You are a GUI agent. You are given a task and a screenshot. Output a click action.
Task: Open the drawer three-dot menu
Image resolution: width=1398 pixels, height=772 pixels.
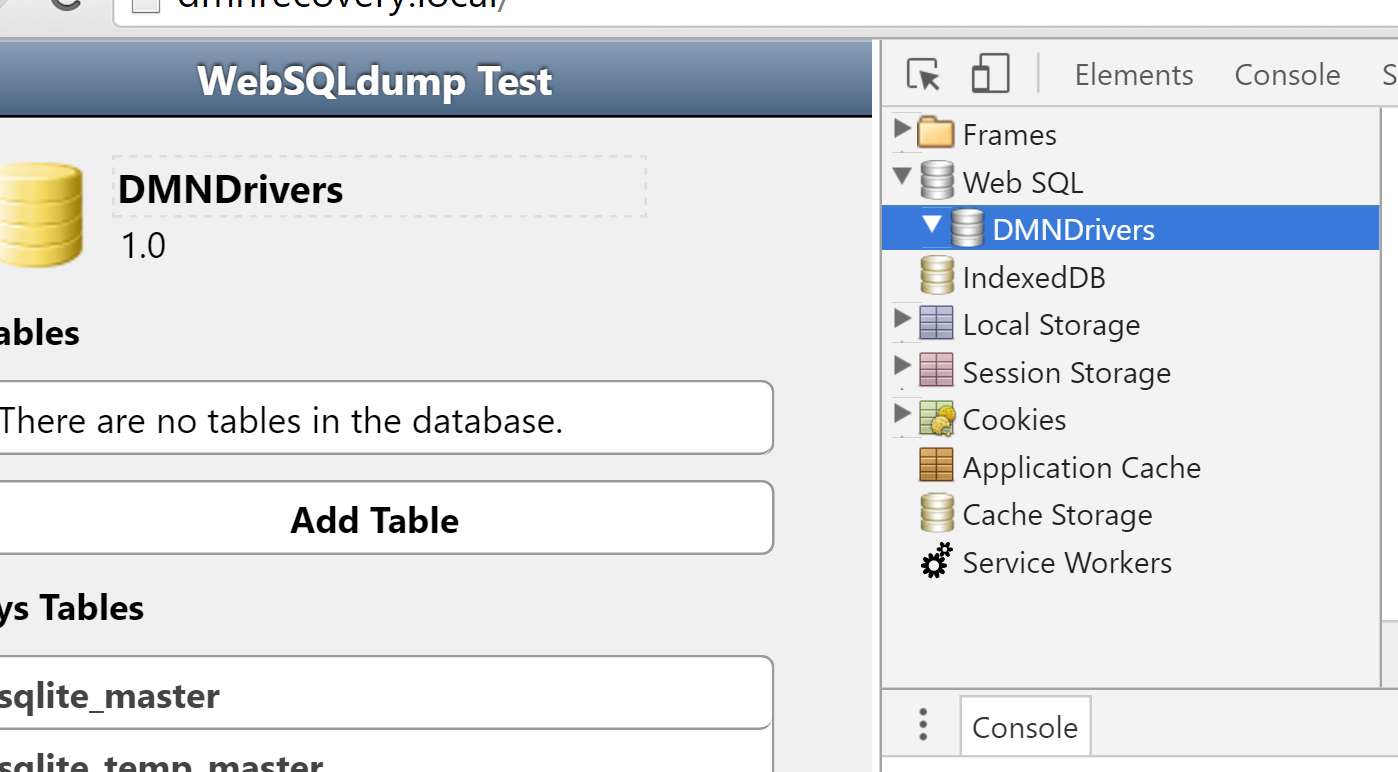tap(923, 725)
